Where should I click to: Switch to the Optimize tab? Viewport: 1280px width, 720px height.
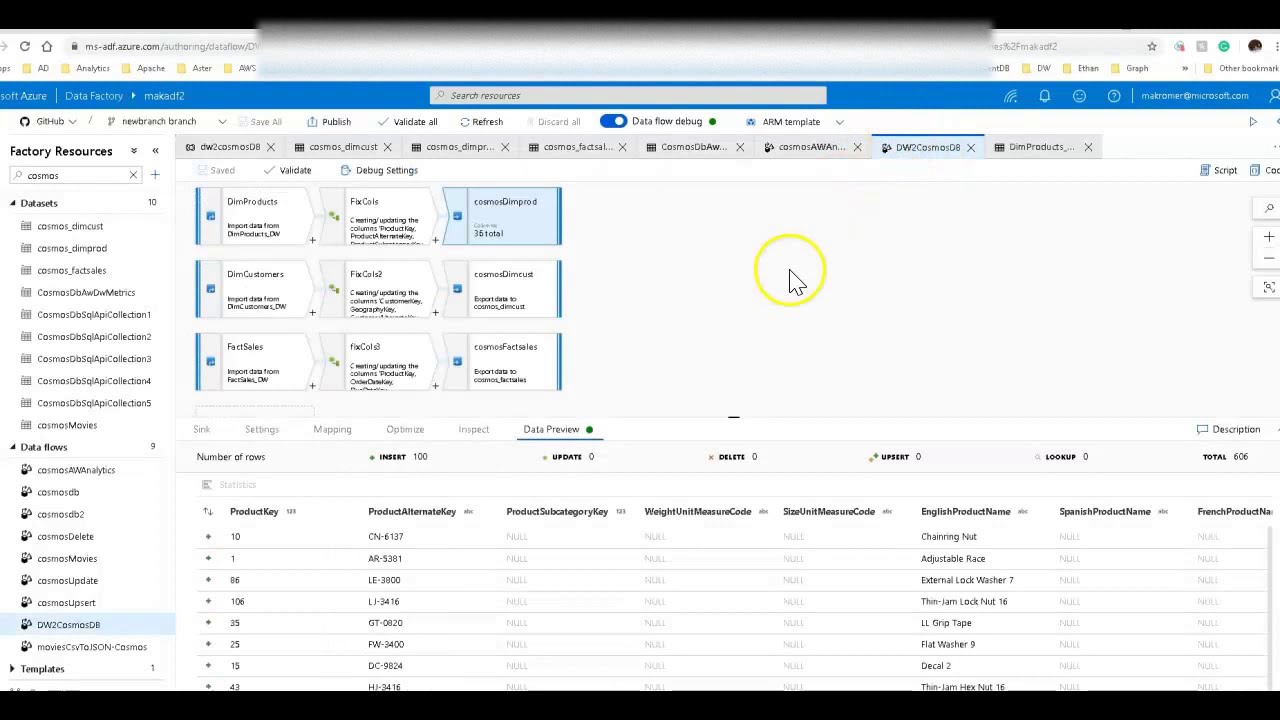click(405, 429)
